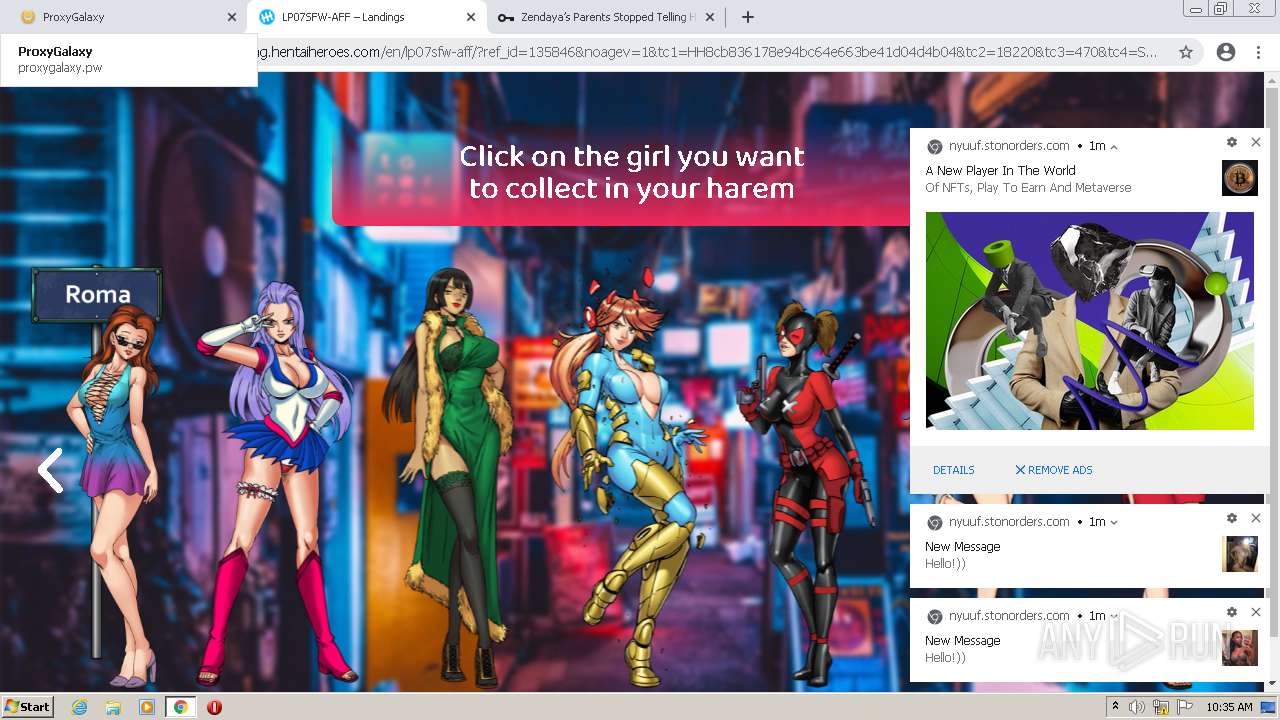
Task: Open settings gear of first New Message notification
Action: pos(1232,518)
